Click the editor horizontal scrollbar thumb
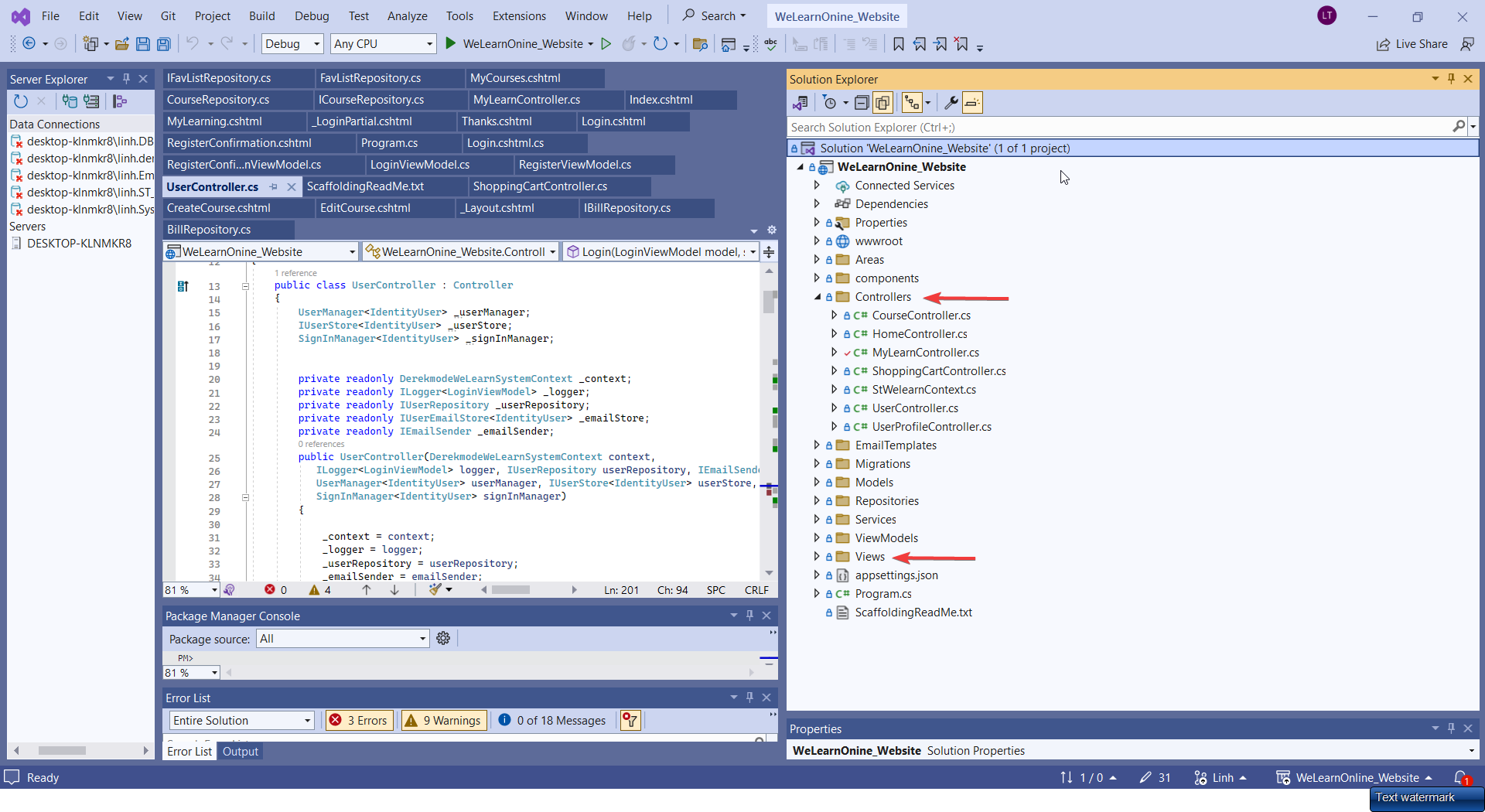Image resolution: width=1485 pixels, height=812 pixels. coord(510,590)
